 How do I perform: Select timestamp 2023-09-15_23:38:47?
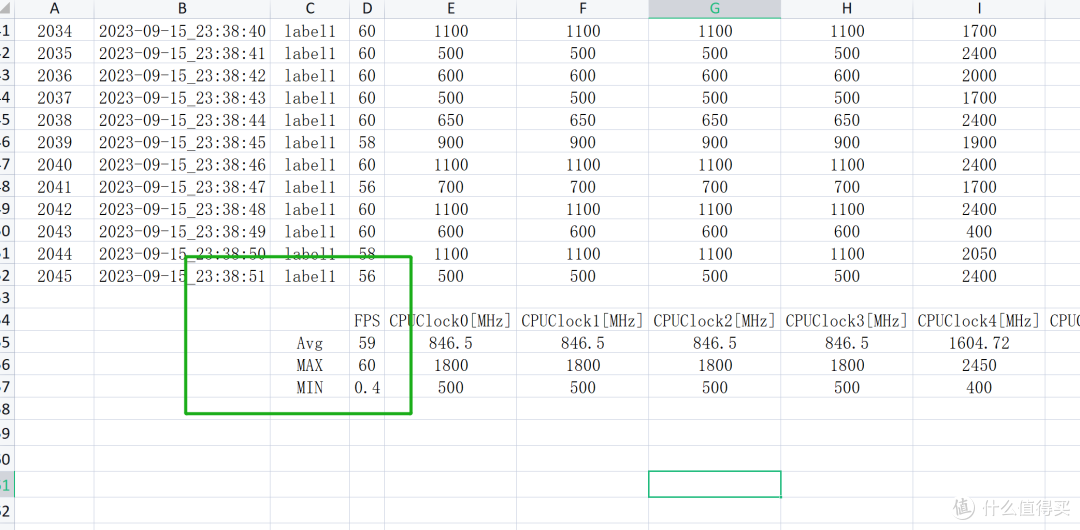183,187
